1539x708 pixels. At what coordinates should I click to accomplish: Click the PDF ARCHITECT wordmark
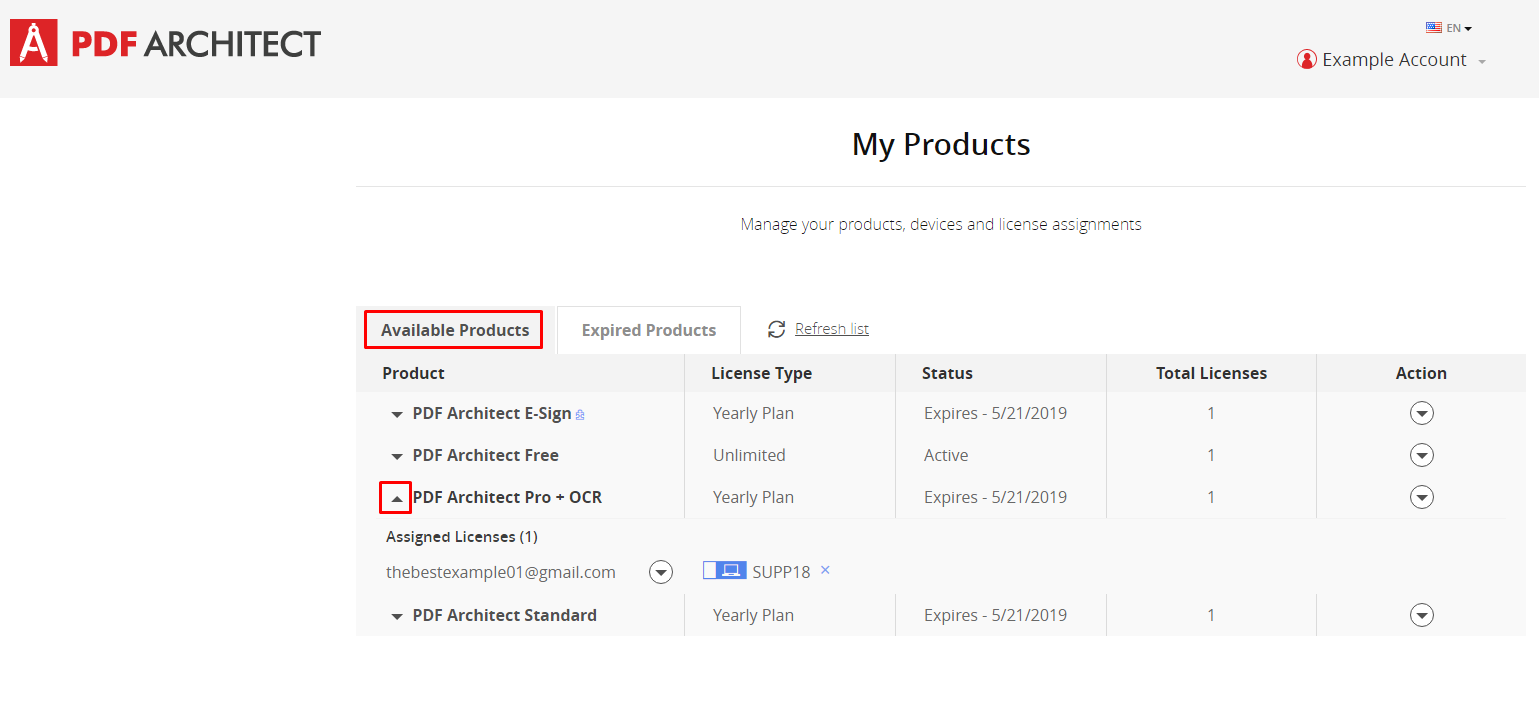196,44
